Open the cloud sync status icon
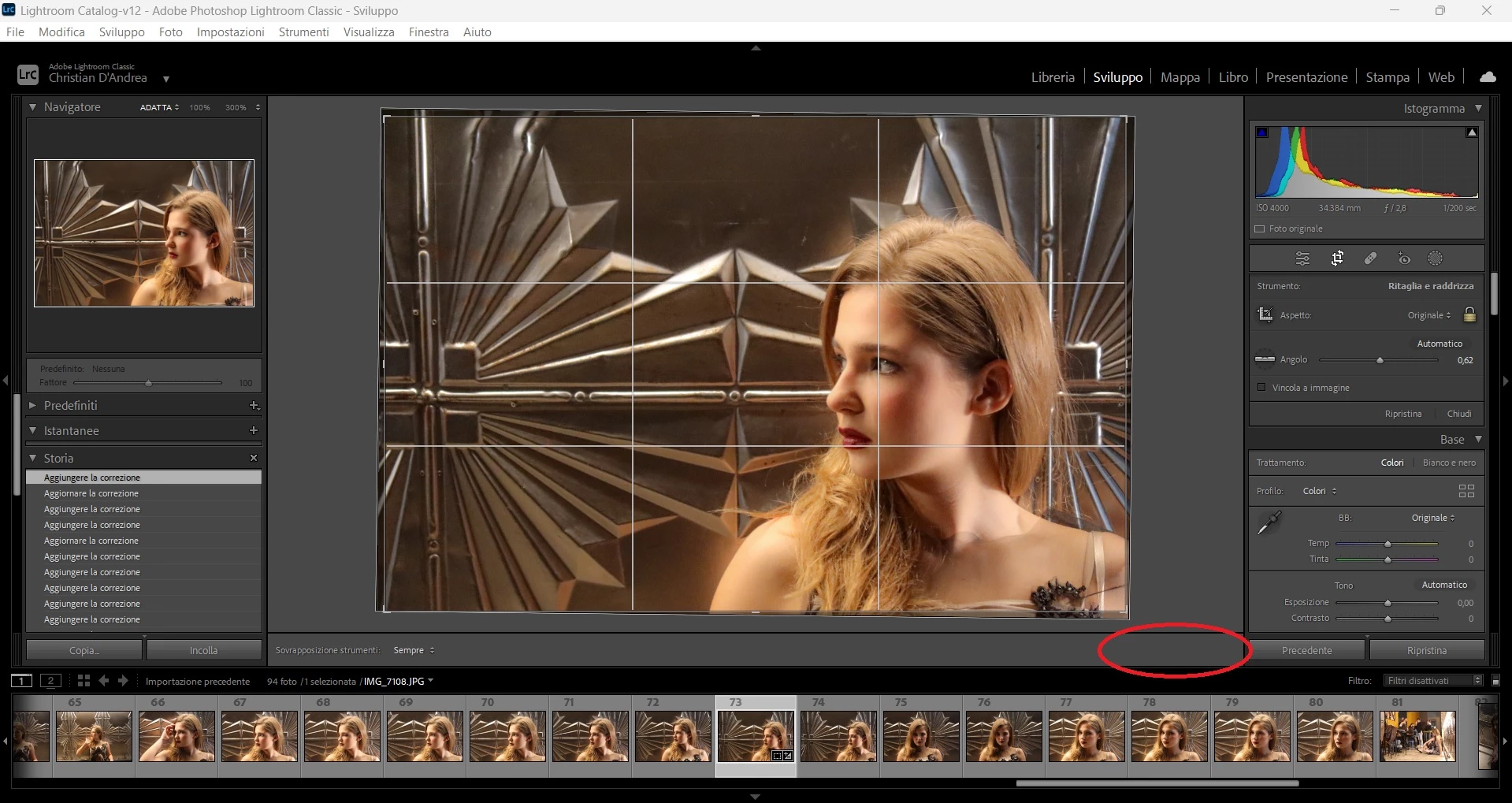The image size is (1512, 803). [x=1488, y=77]
